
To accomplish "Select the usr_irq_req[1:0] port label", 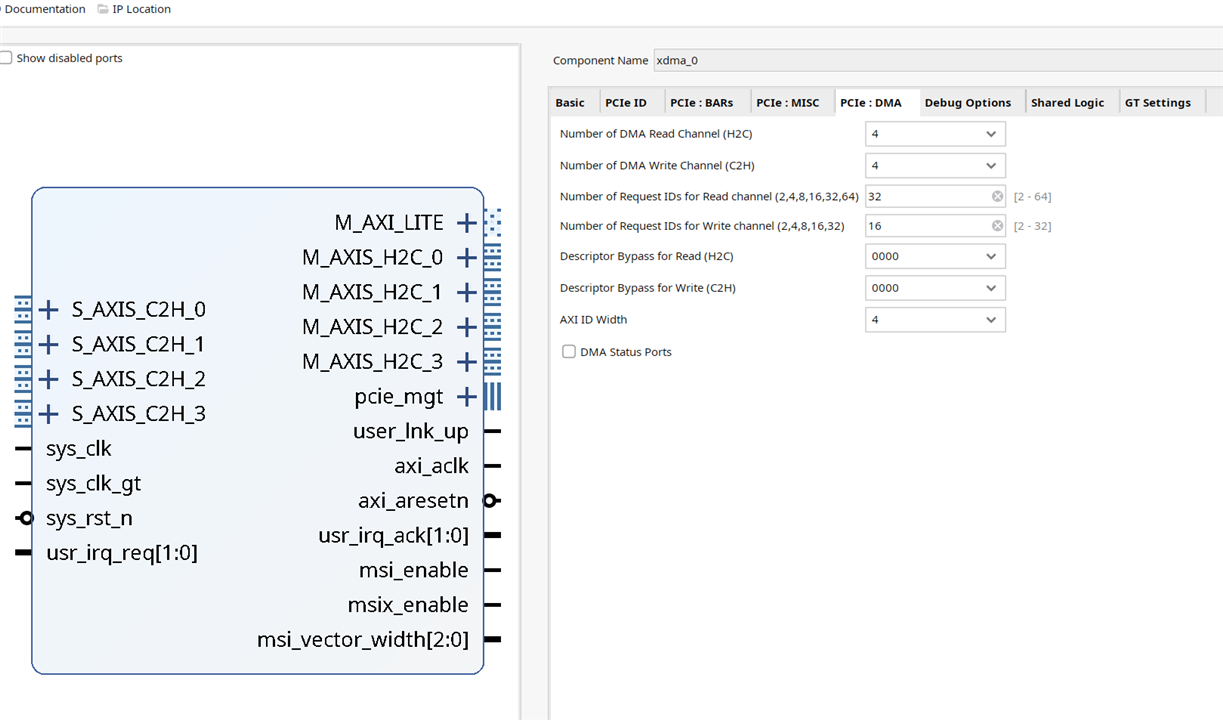I will click(122, 553).
